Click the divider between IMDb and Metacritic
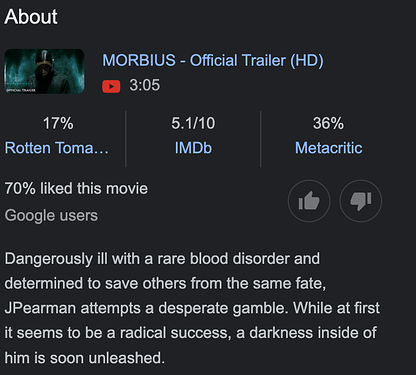The height and width of the screenshot is (375, 416). coord(261,139)
